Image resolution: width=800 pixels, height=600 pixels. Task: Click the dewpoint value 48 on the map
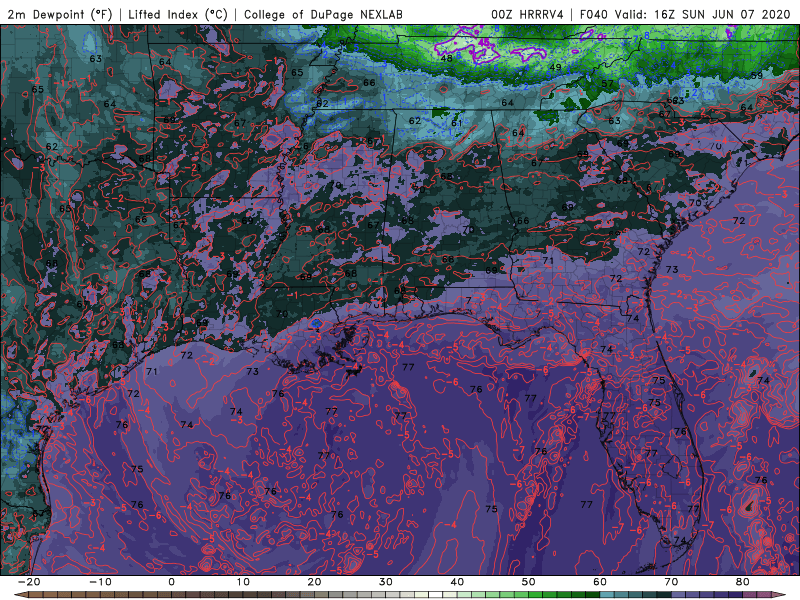pos(446,59)
